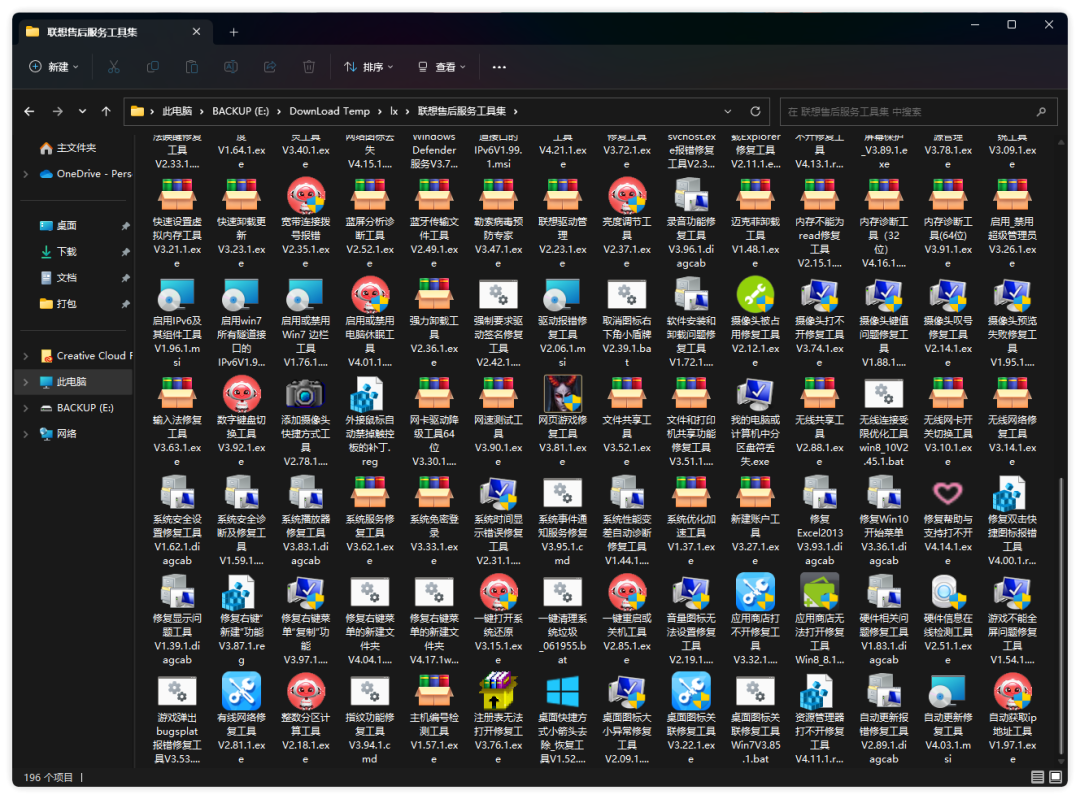Click the refresh button in address bar
This screenshot has height=799, width=1080.
click(756, 112)
